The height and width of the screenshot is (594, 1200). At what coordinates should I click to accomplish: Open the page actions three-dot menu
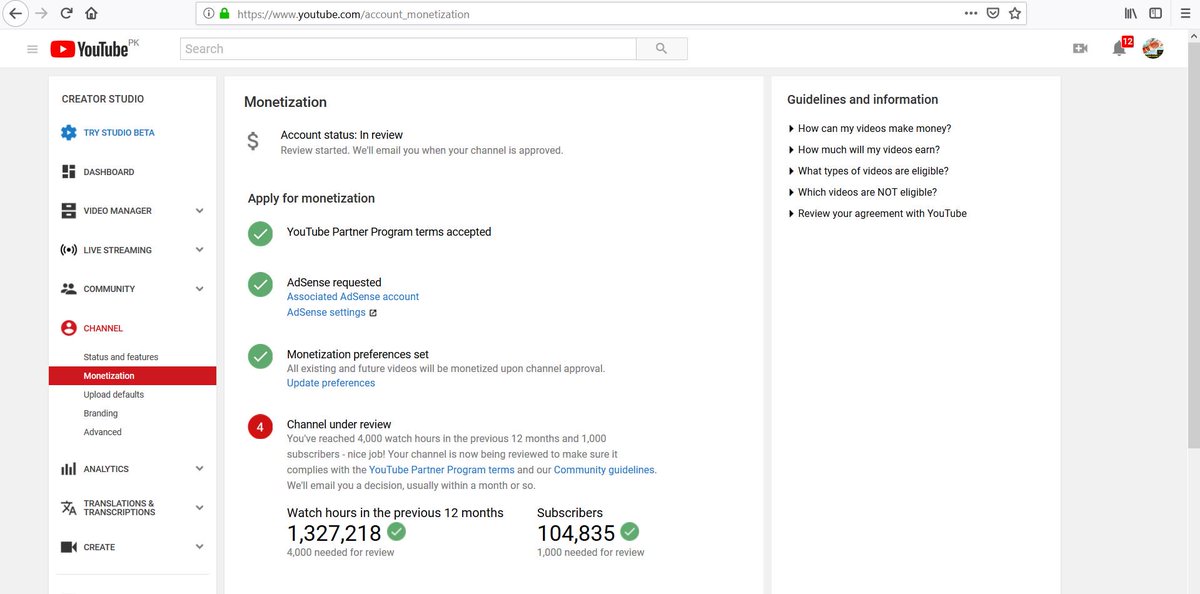[971, 14]
